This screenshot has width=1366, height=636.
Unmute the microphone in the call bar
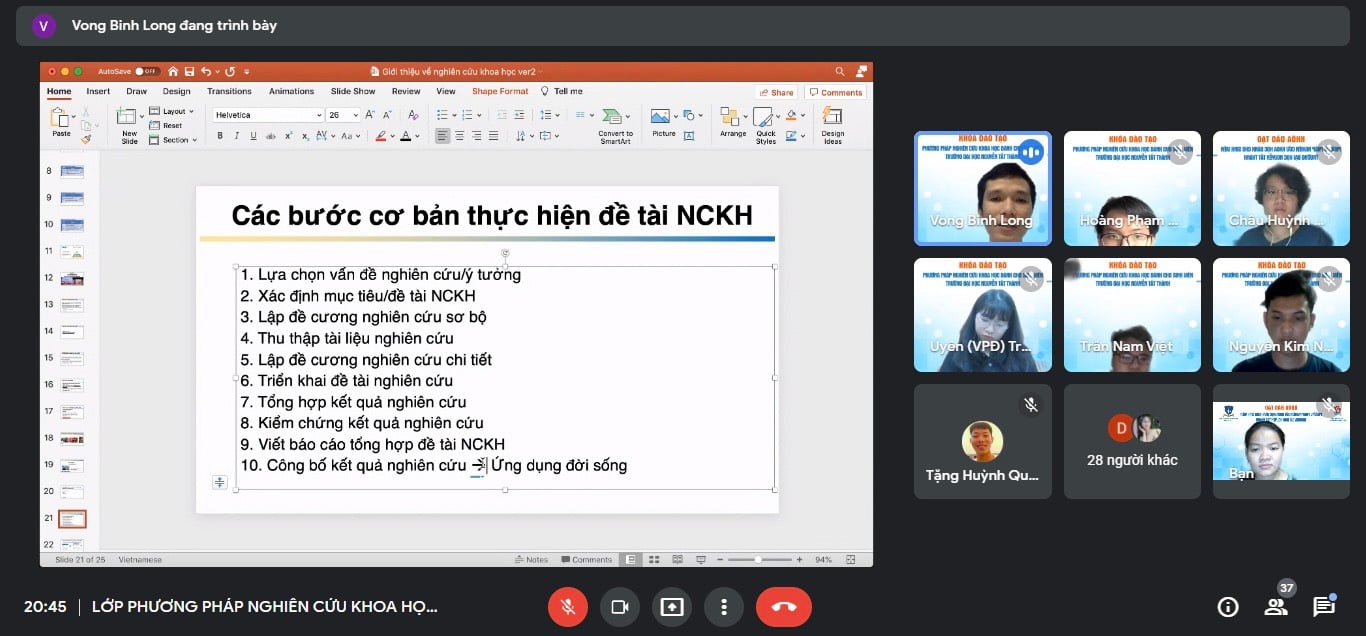(x=568, y=607)
